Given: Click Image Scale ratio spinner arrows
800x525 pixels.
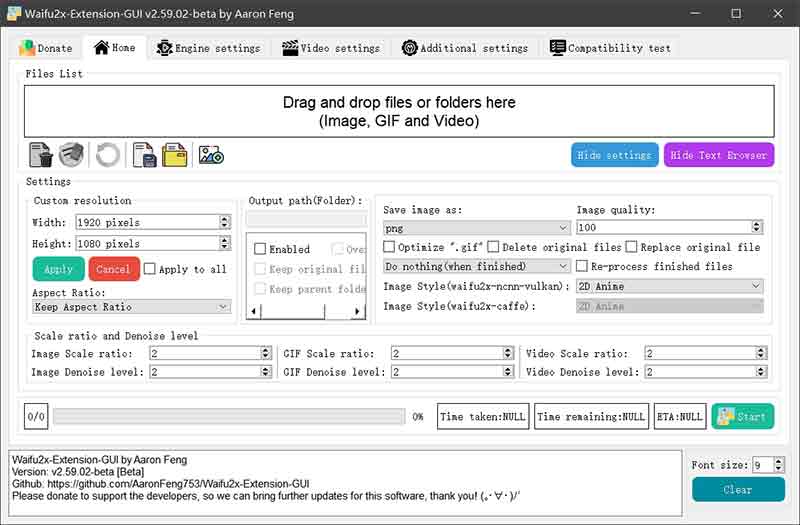Looking at the screenshot, I should (265, 353).
